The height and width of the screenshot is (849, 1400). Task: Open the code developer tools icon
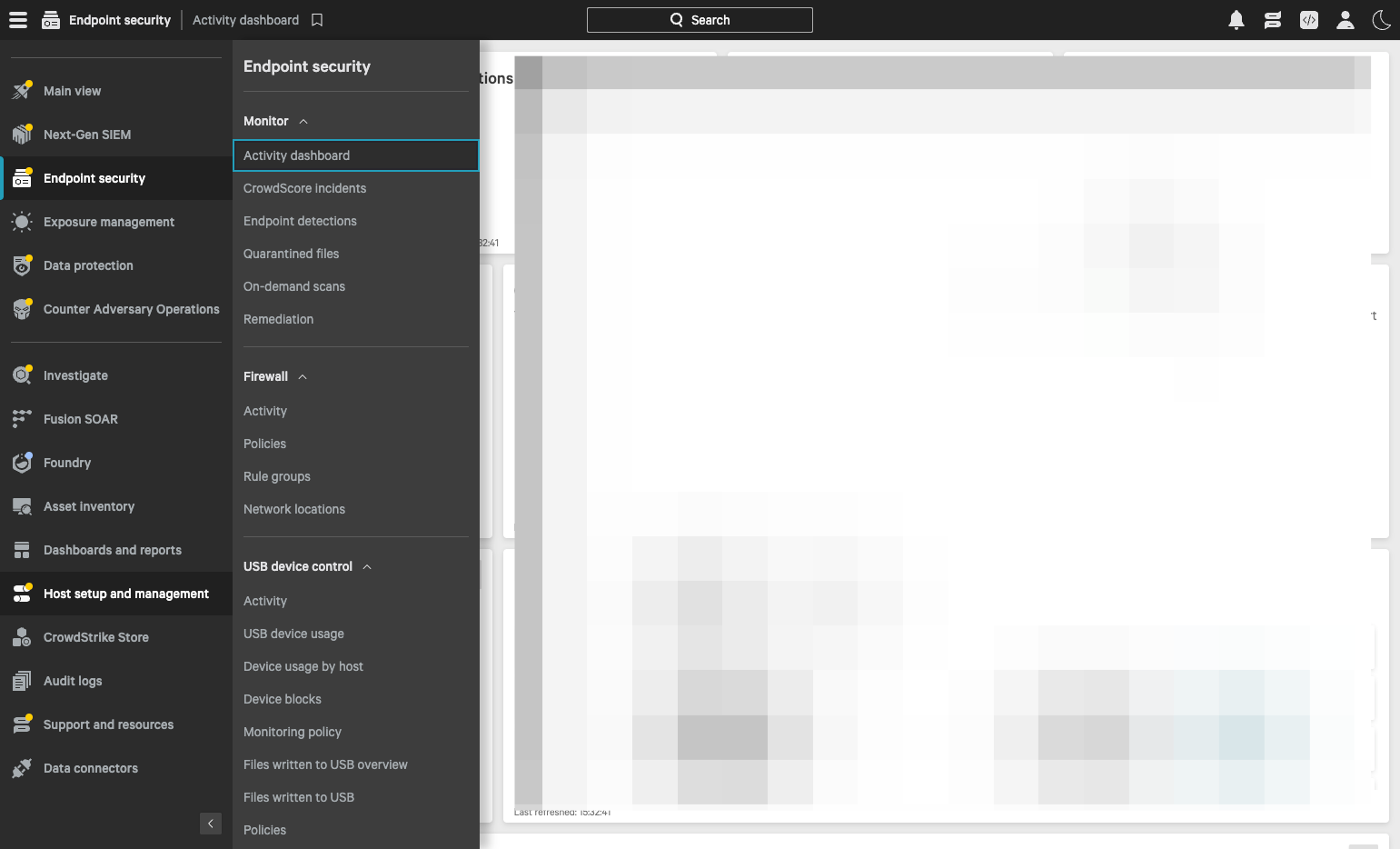tap(1309, 20)
